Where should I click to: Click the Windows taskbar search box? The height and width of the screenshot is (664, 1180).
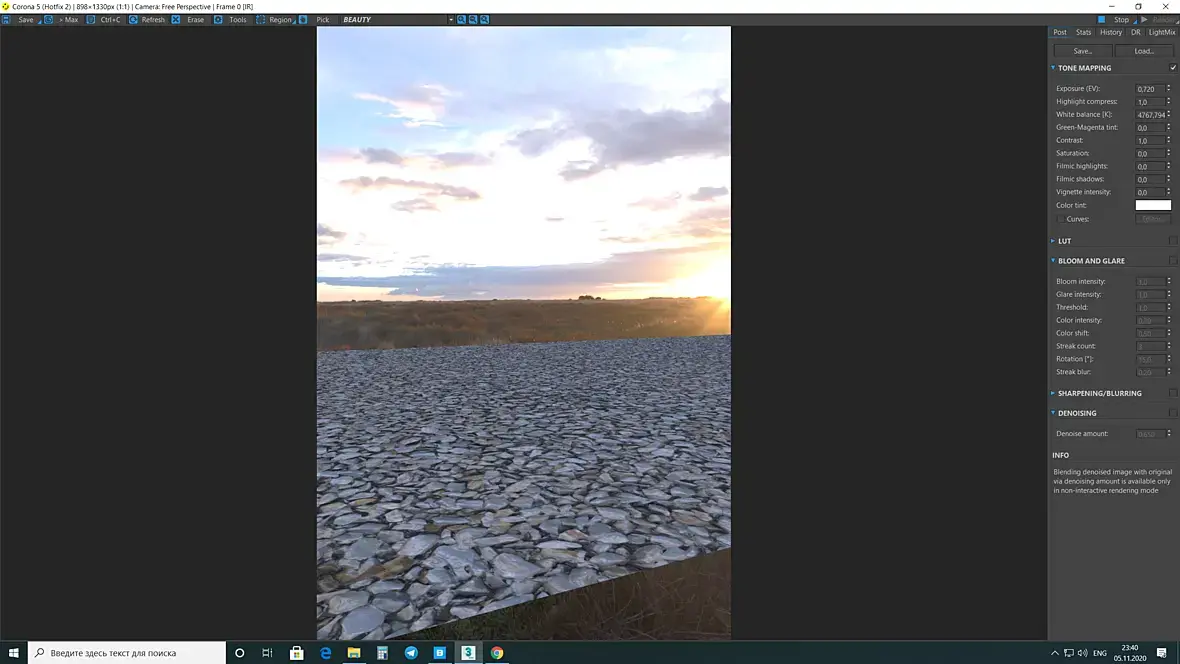pyautogui.click(x=127, y=653)
